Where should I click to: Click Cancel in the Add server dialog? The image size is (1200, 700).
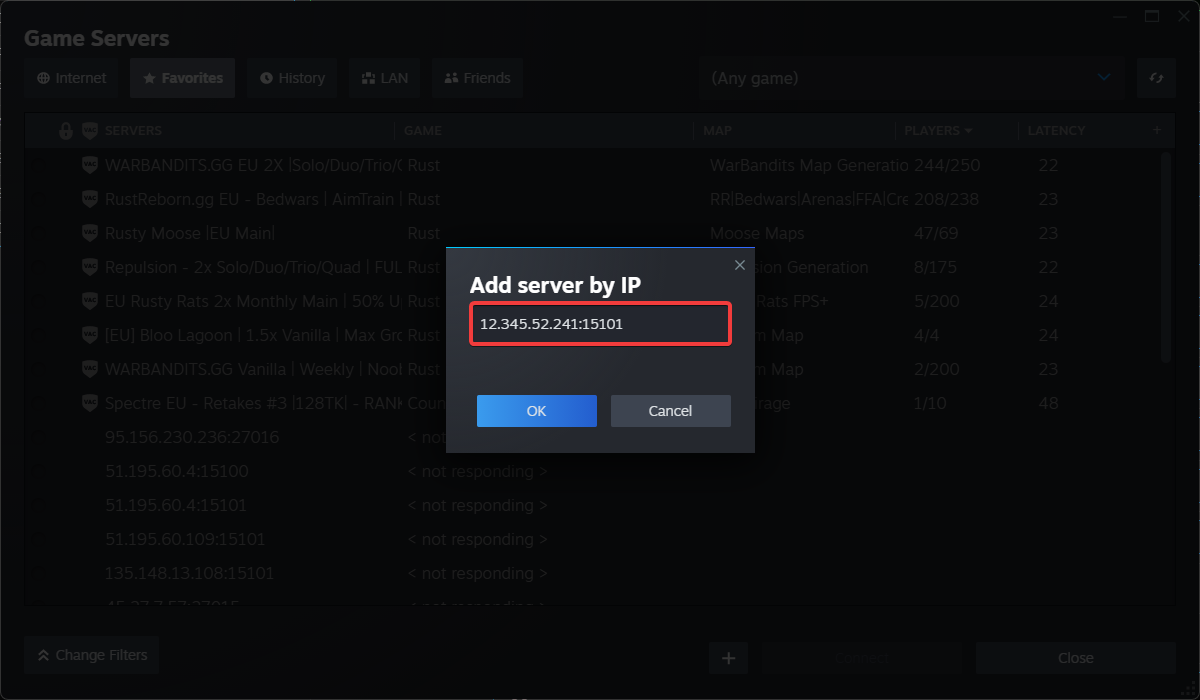670,410
